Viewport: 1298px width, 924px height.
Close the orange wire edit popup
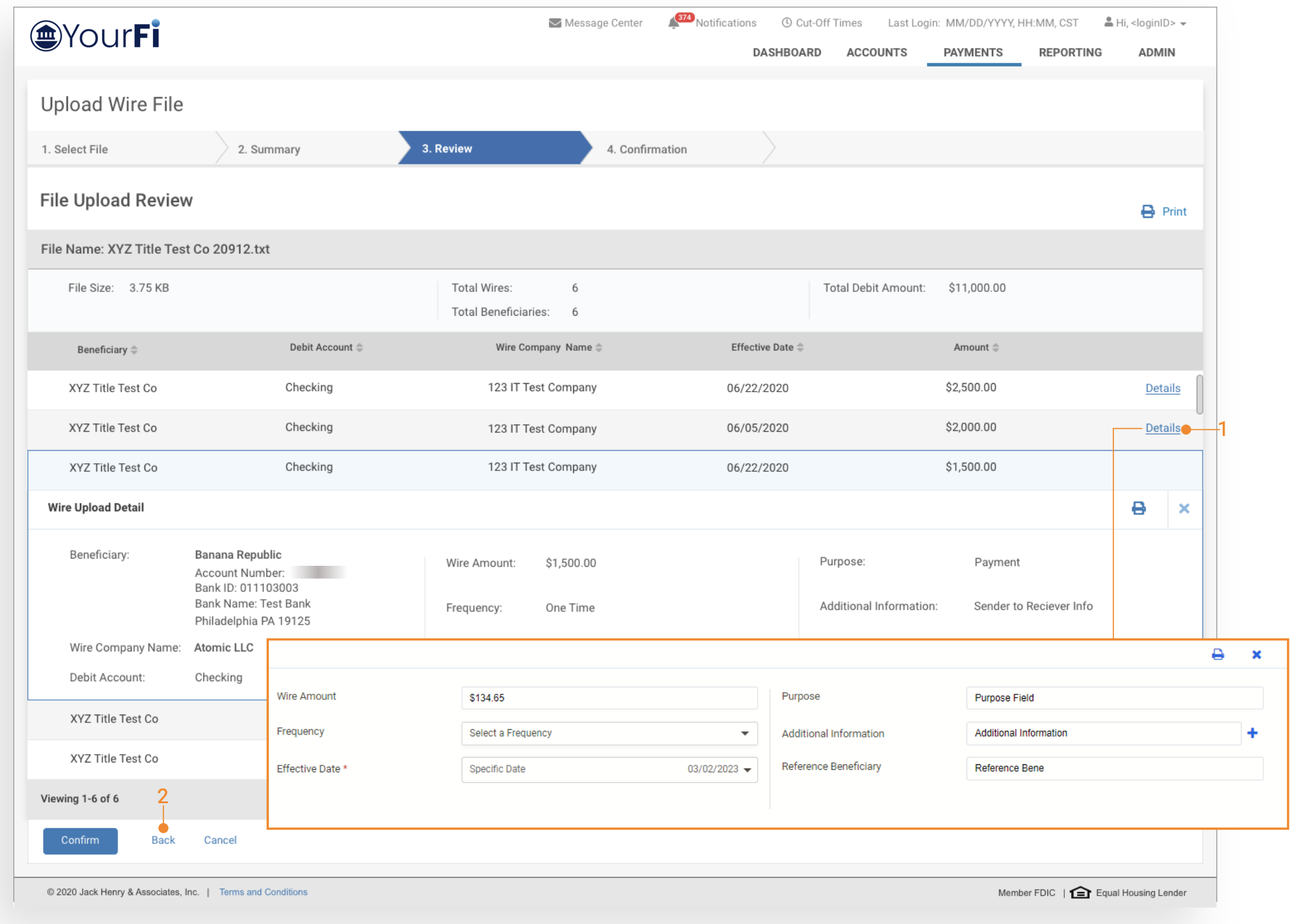coord(1256,654)
